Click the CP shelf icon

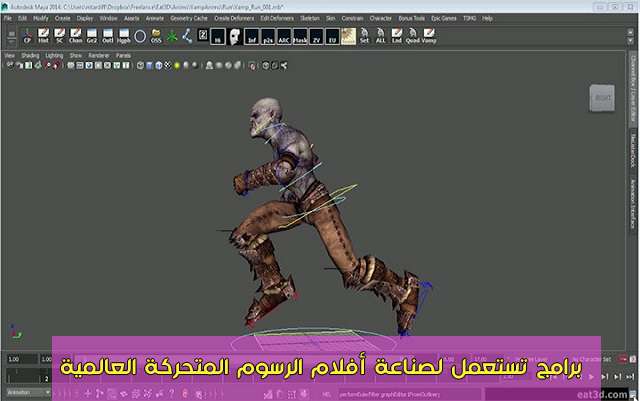[x=27, y=36]
